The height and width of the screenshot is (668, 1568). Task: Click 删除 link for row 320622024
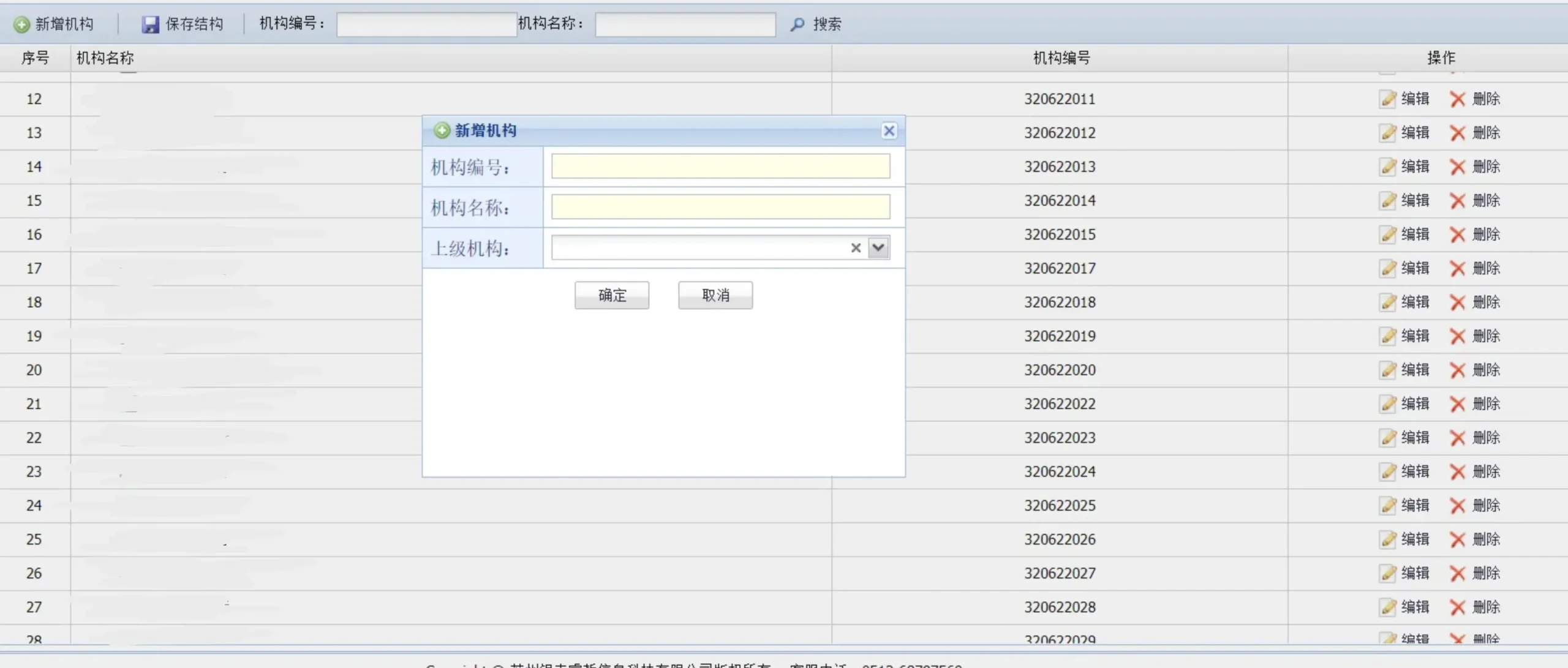[1486, 472]
